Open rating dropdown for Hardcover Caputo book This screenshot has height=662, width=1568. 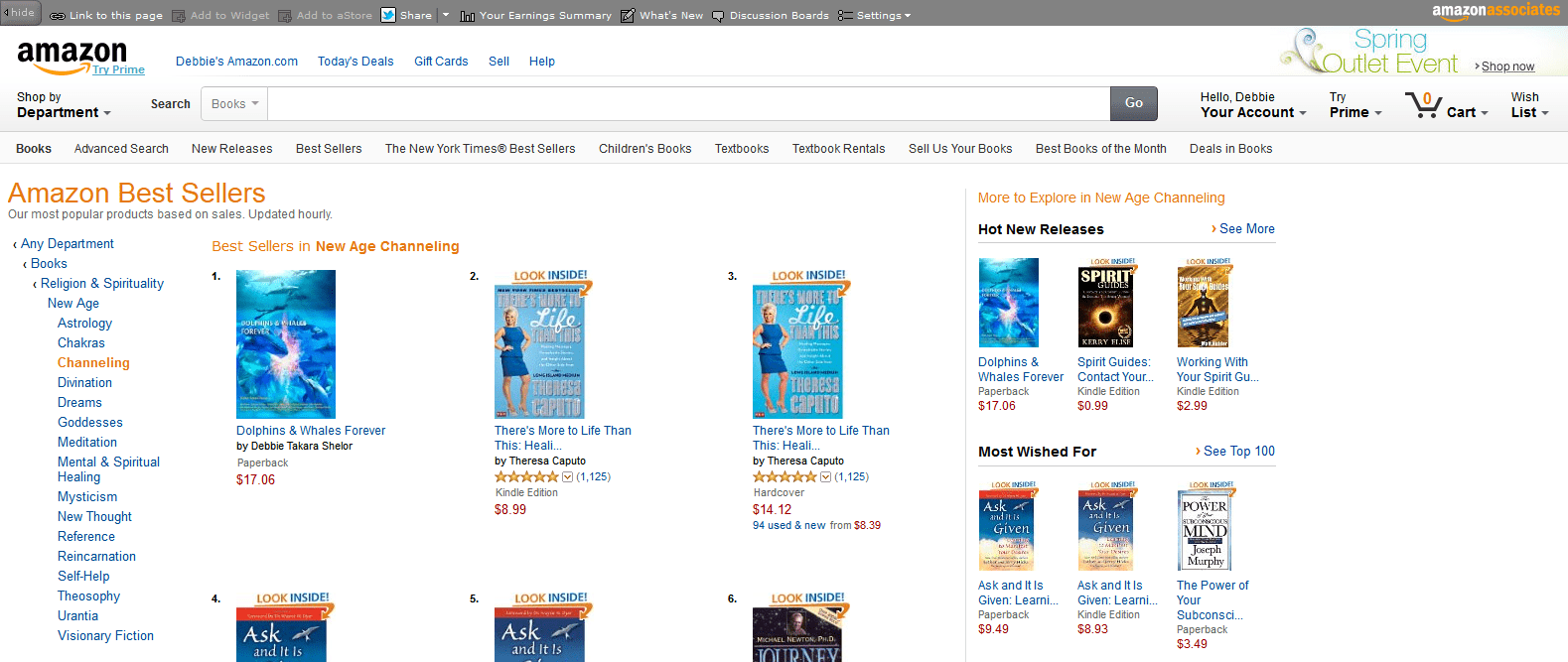coord(826,477)
